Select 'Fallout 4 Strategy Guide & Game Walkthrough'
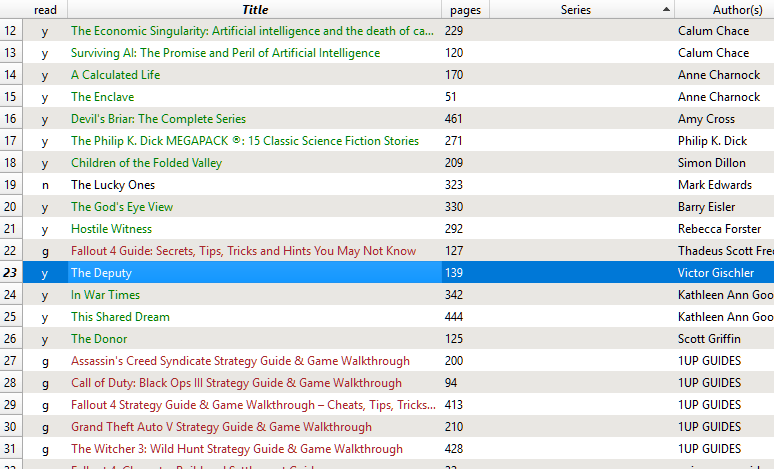The width and height of the screenshot is (774, 469). click(253, 405)
